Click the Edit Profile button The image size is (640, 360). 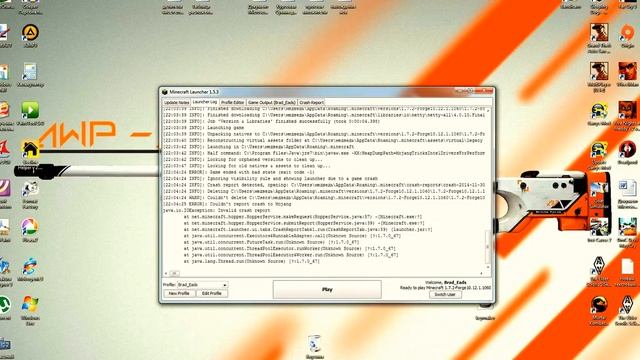212,293
